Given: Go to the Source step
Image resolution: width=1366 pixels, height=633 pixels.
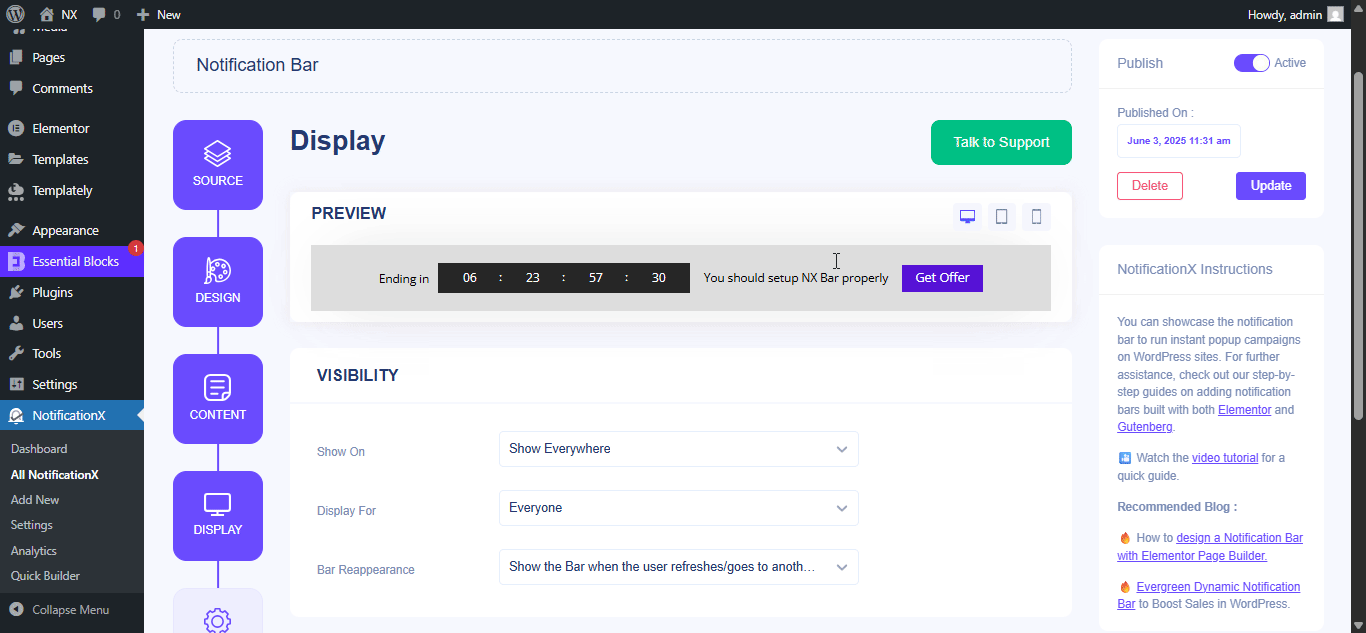Looking at the screenshot, I should [x=218, y=165].
